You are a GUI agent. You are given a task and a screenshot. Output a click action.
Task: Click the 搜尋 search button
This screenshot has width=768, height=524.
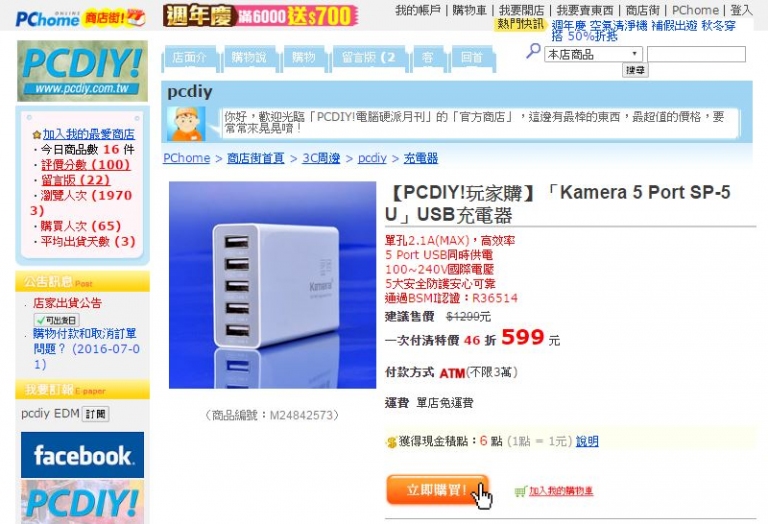click(x=635, y=70)
